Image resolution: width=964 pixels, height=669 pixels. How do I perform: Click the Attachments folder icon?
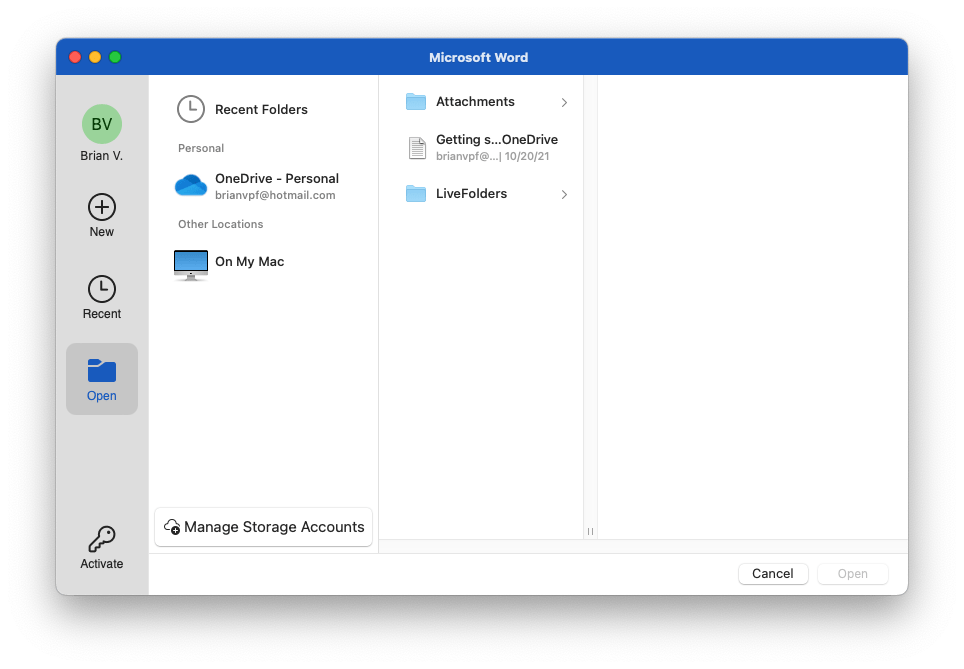[416, 101]
